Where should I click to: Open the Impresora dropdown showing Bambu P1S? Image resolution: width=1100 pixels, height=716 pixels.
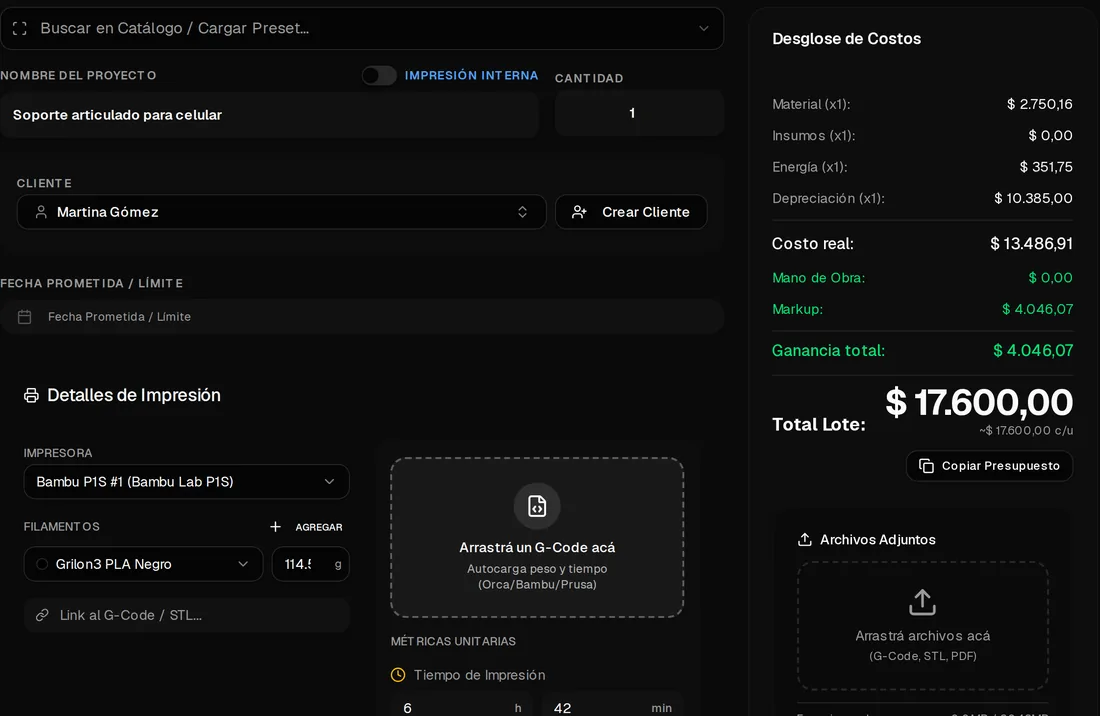[x=187, y=482]
